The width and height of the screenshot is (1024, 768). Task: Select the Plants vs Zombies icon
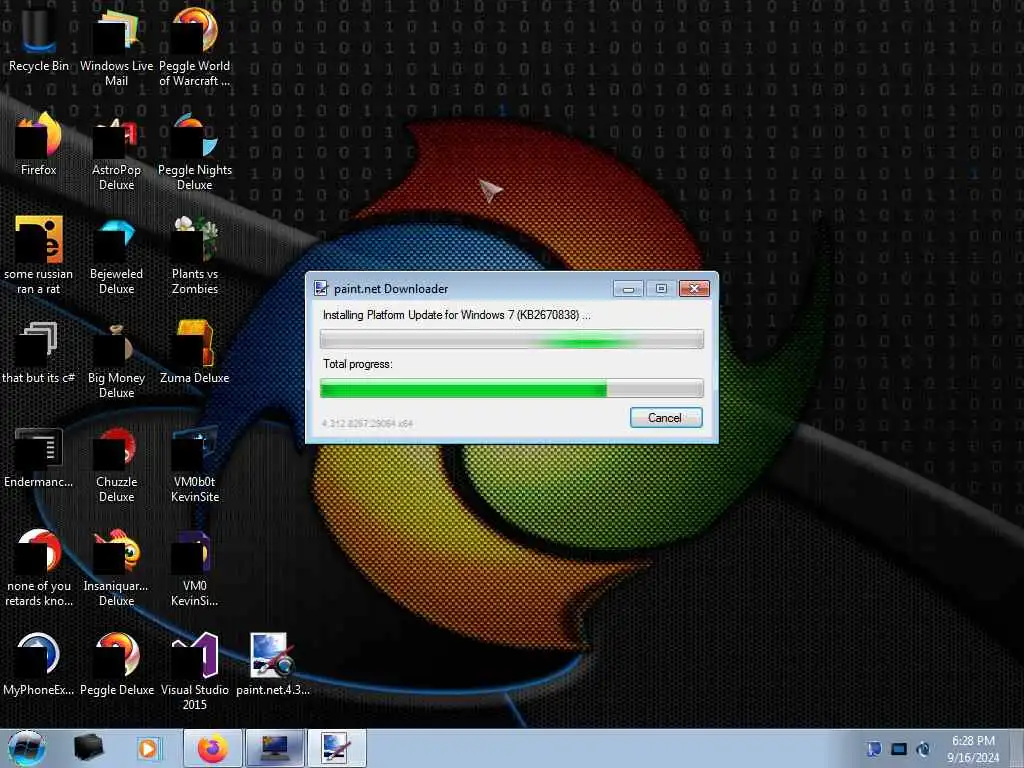point(195,255)
